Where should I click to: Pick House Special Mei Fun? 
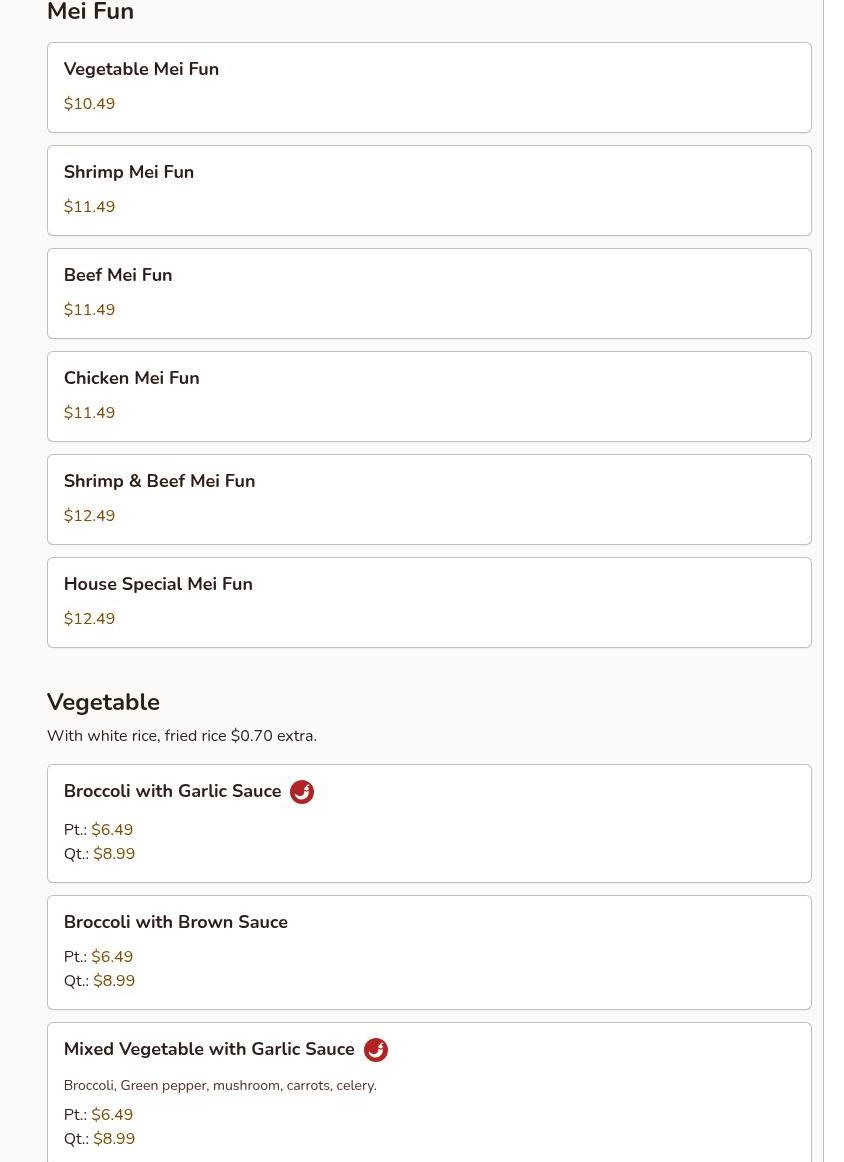(428, 602)
